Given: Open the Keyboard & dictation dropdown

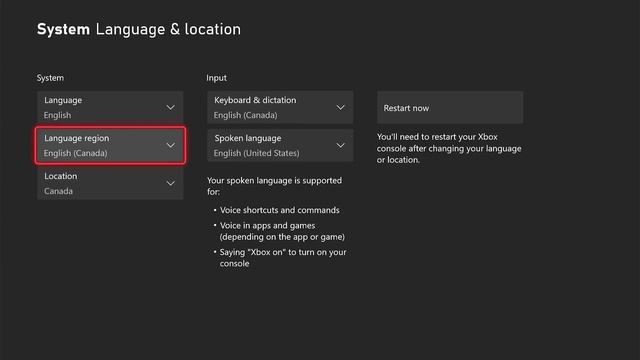Looking at the screenshot, I should [280, 107].
